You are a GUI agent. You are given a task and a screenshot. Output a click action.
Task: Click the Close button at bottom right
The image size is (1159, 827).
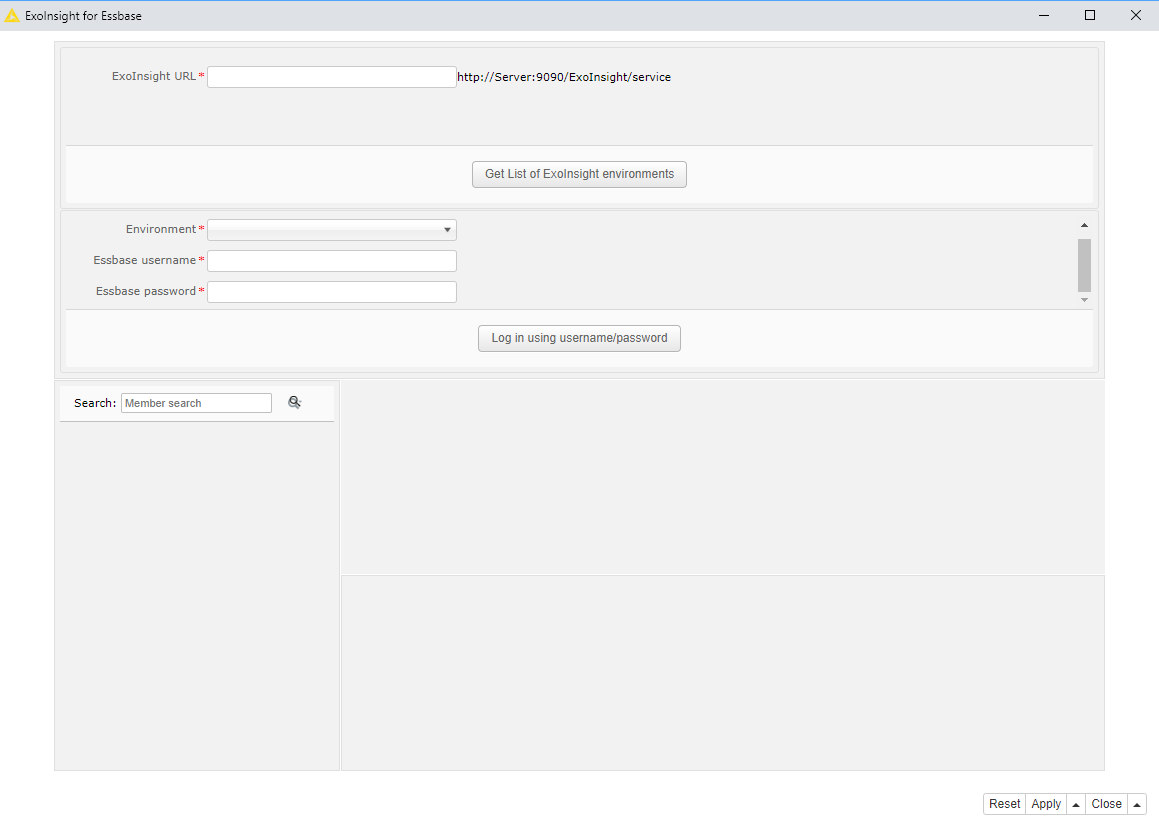point(1107,804)
